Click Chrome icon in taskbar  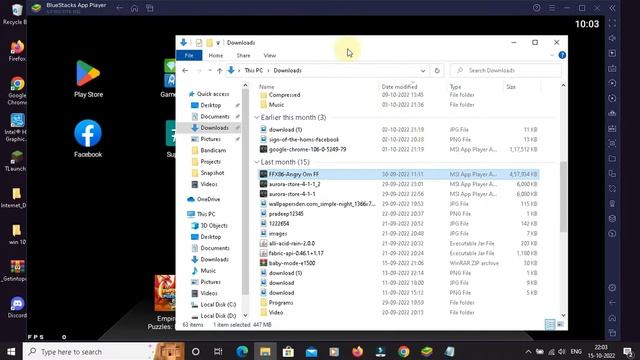[404, 351]
